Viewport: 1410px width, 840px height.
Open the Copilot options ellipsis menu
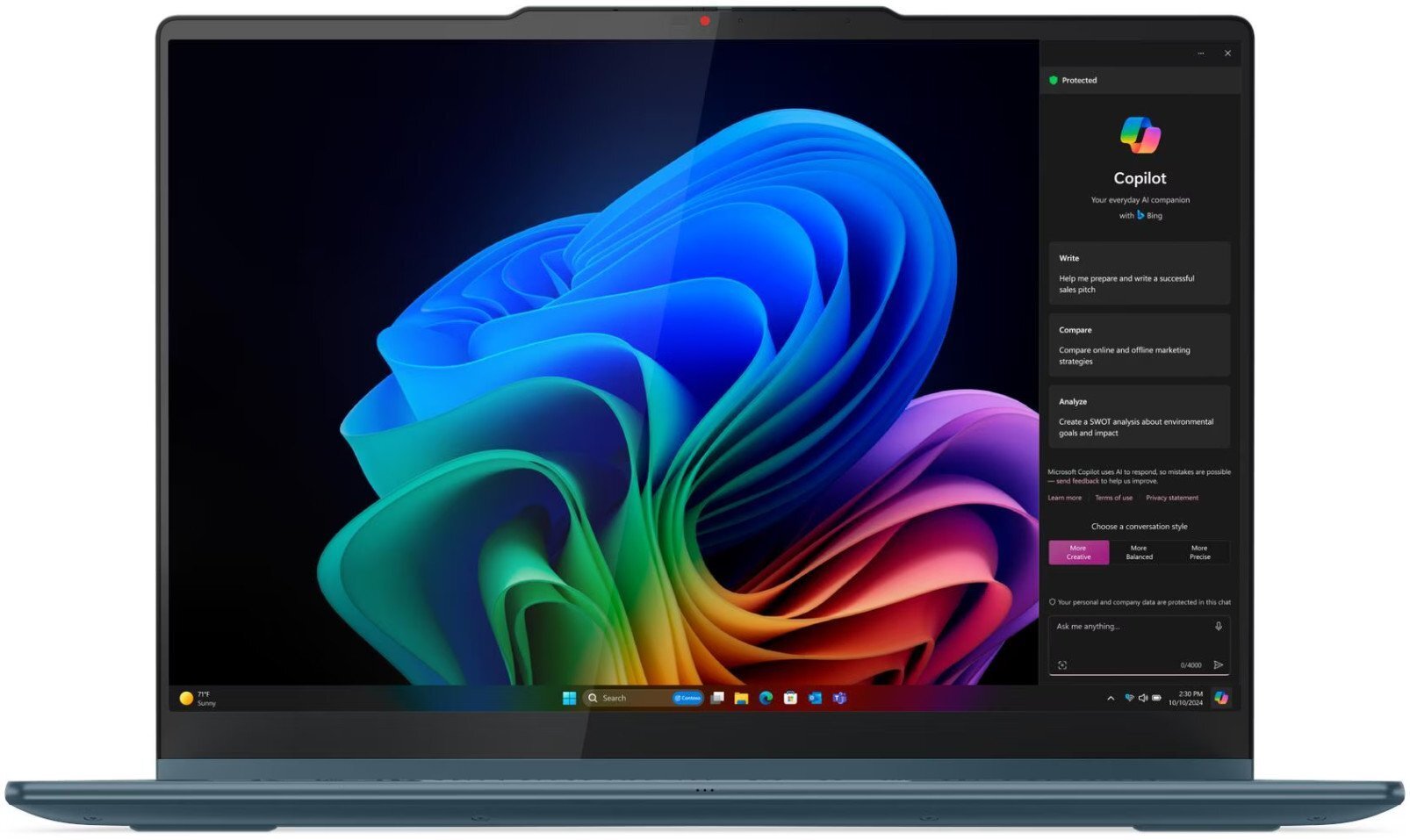click(x=1200, y=53)
